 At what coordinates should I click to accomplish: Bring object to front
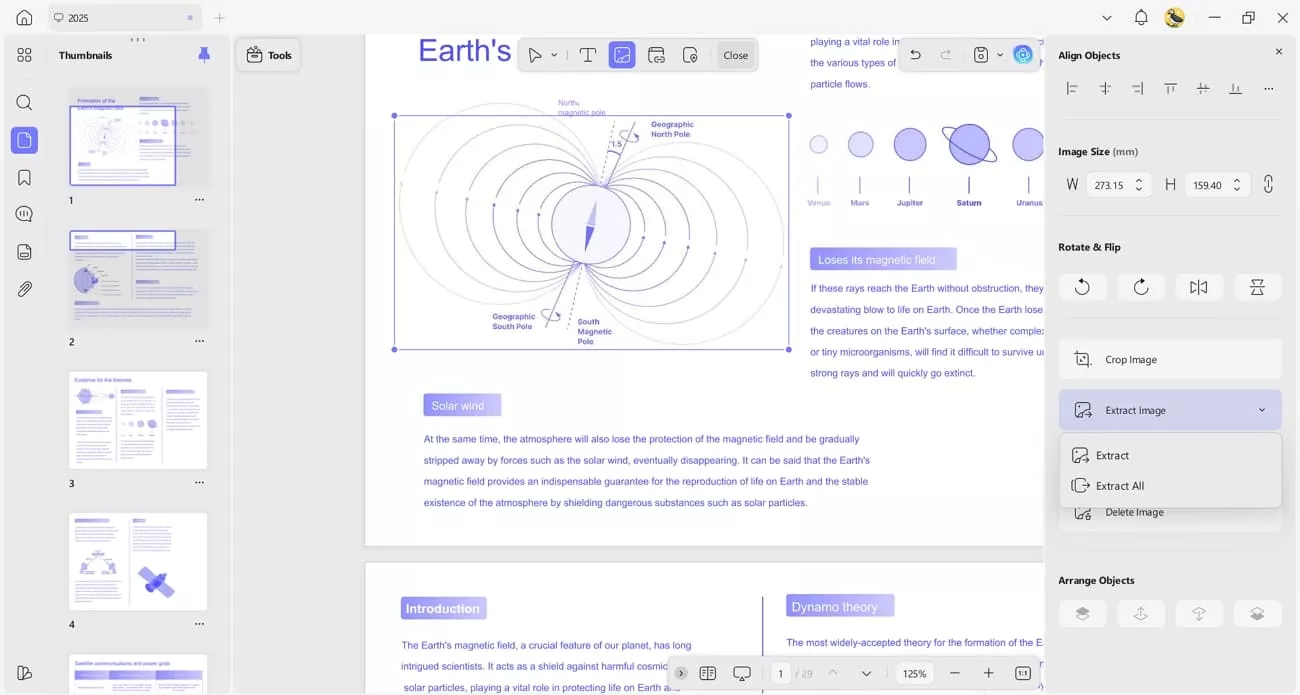(x=1082, y=614)
